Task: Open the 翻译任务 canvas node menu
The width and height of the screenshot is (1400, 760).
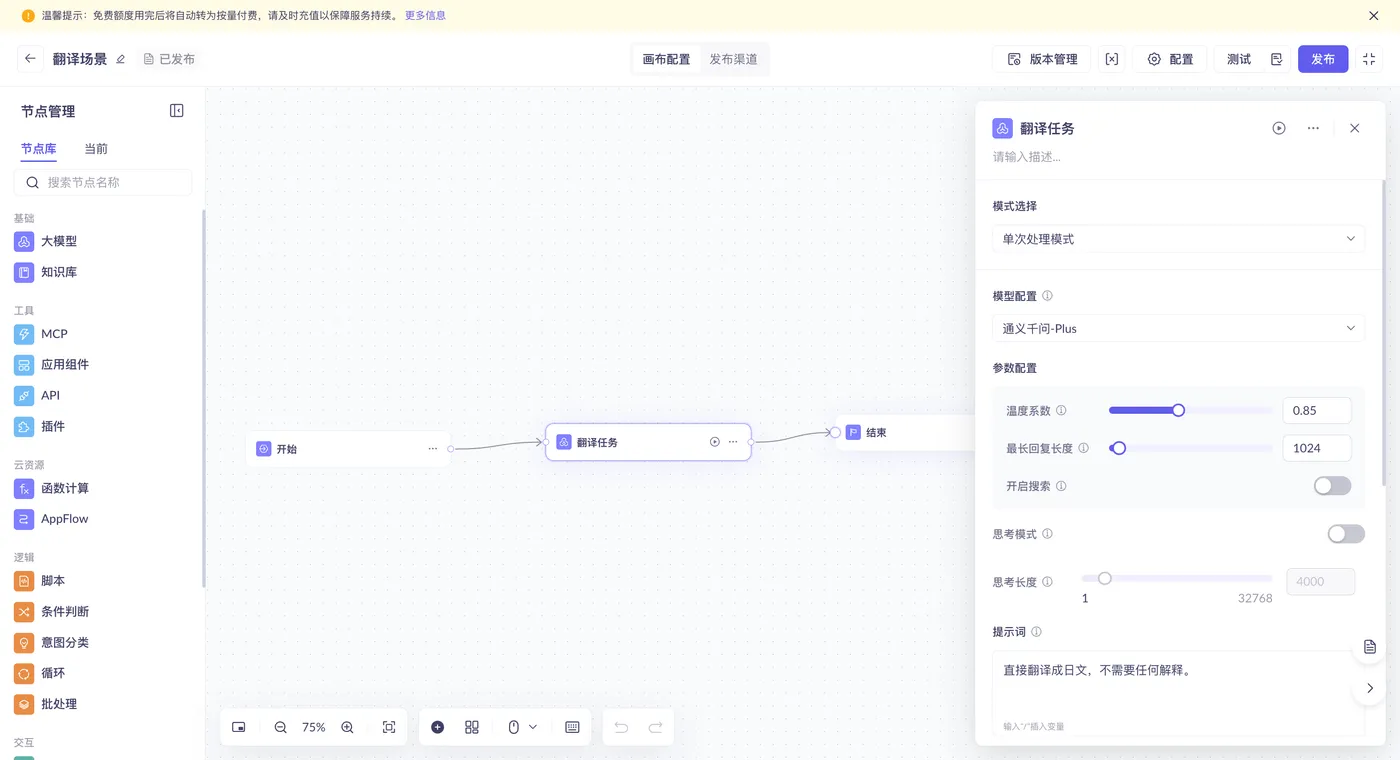Action: [x=733, y=442]
